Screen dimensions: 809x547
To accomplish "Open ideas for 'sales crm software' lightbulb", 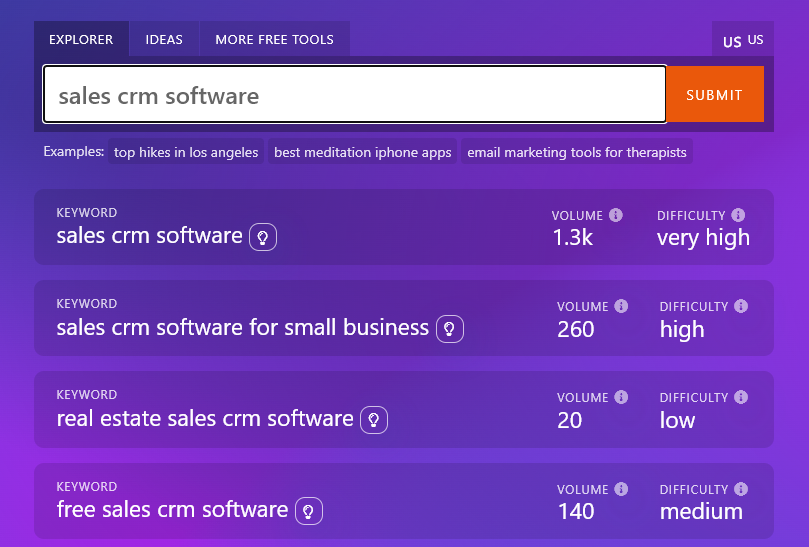I will pos(263,237).
